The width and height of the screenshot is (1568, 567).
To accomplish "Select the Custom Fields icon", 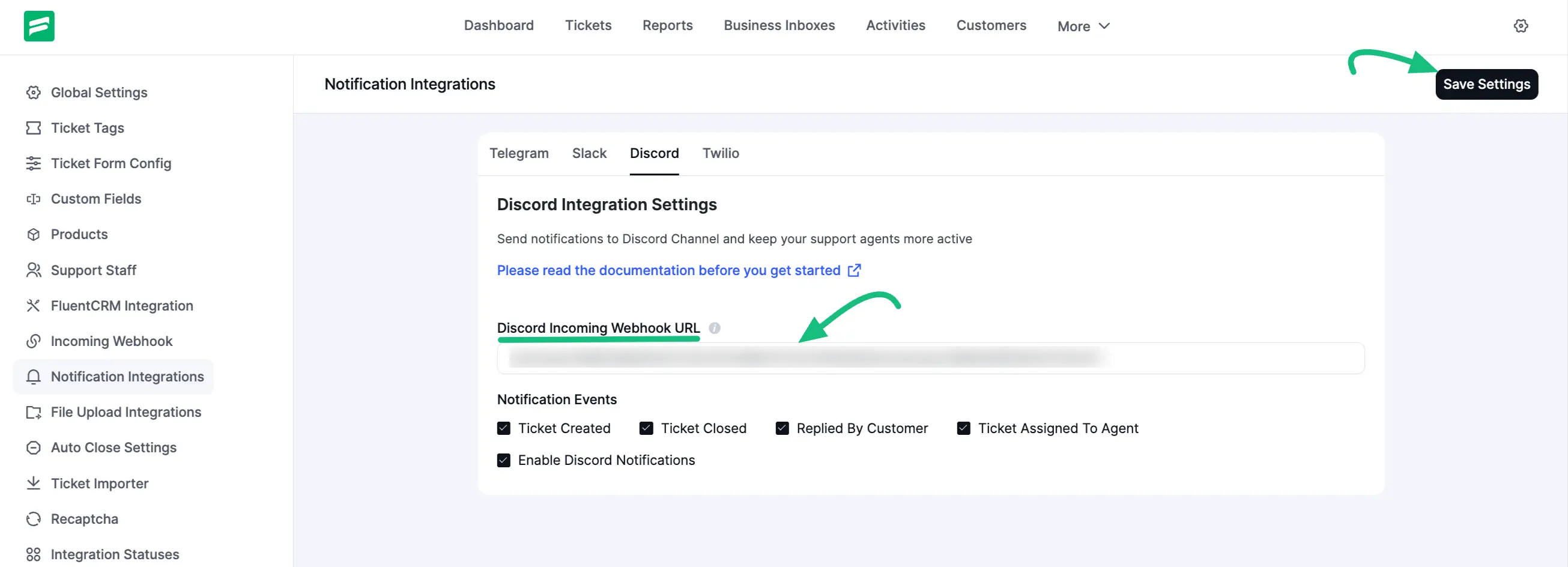I will click(x=34, y=199).
